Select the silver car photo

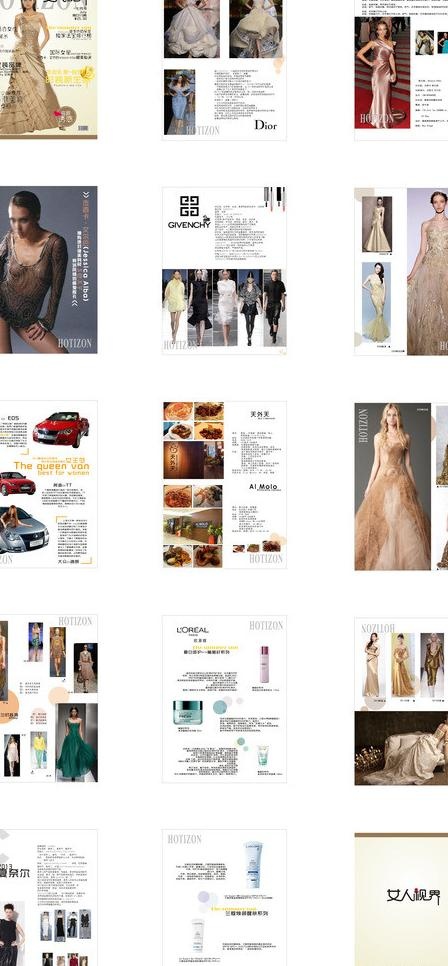[24, 530]
